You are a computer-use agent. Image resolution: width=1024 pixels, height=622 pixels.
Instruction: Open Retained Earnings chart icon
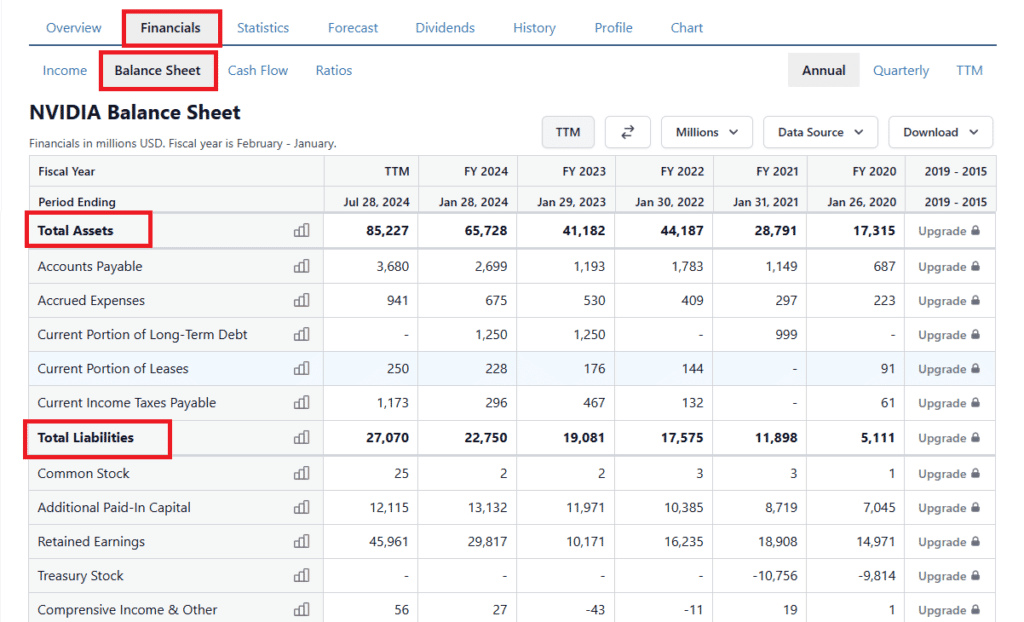tap(301, 542)
